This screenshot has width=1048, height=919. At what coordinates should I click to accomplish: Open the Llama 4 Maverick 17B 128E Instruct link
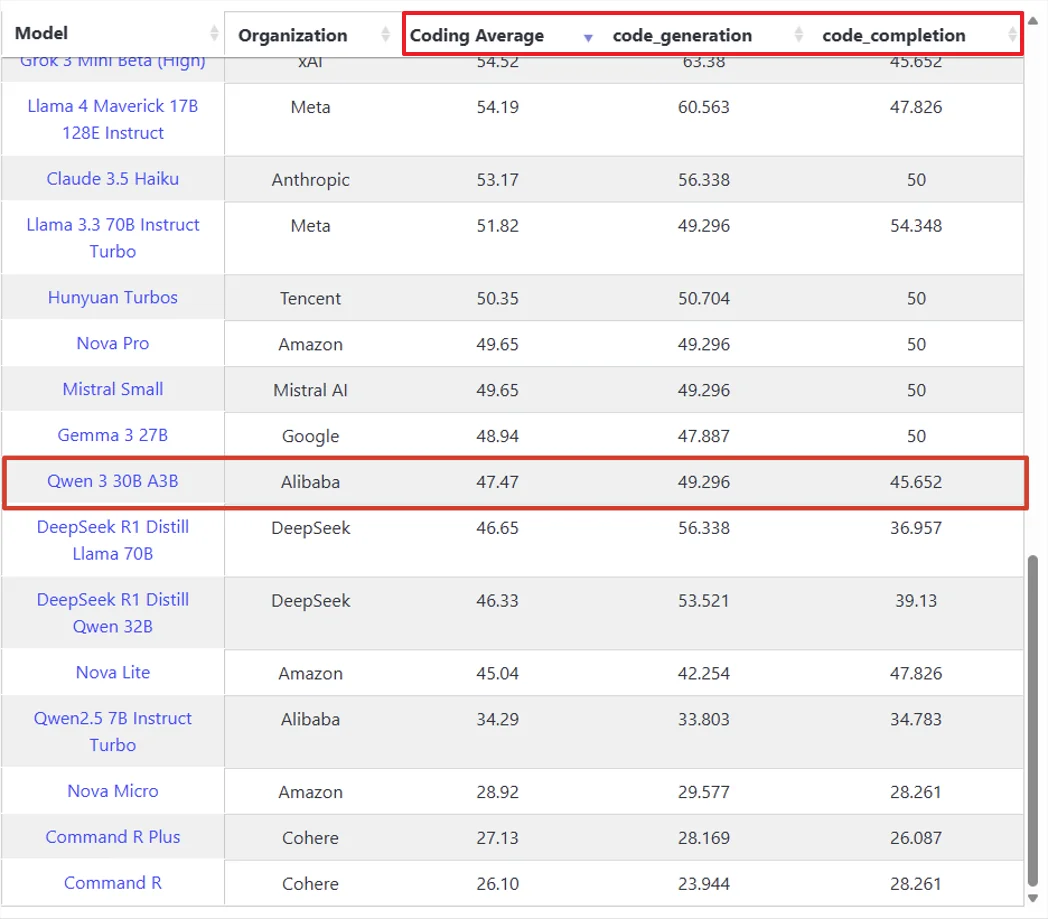(x=113, y=120)
